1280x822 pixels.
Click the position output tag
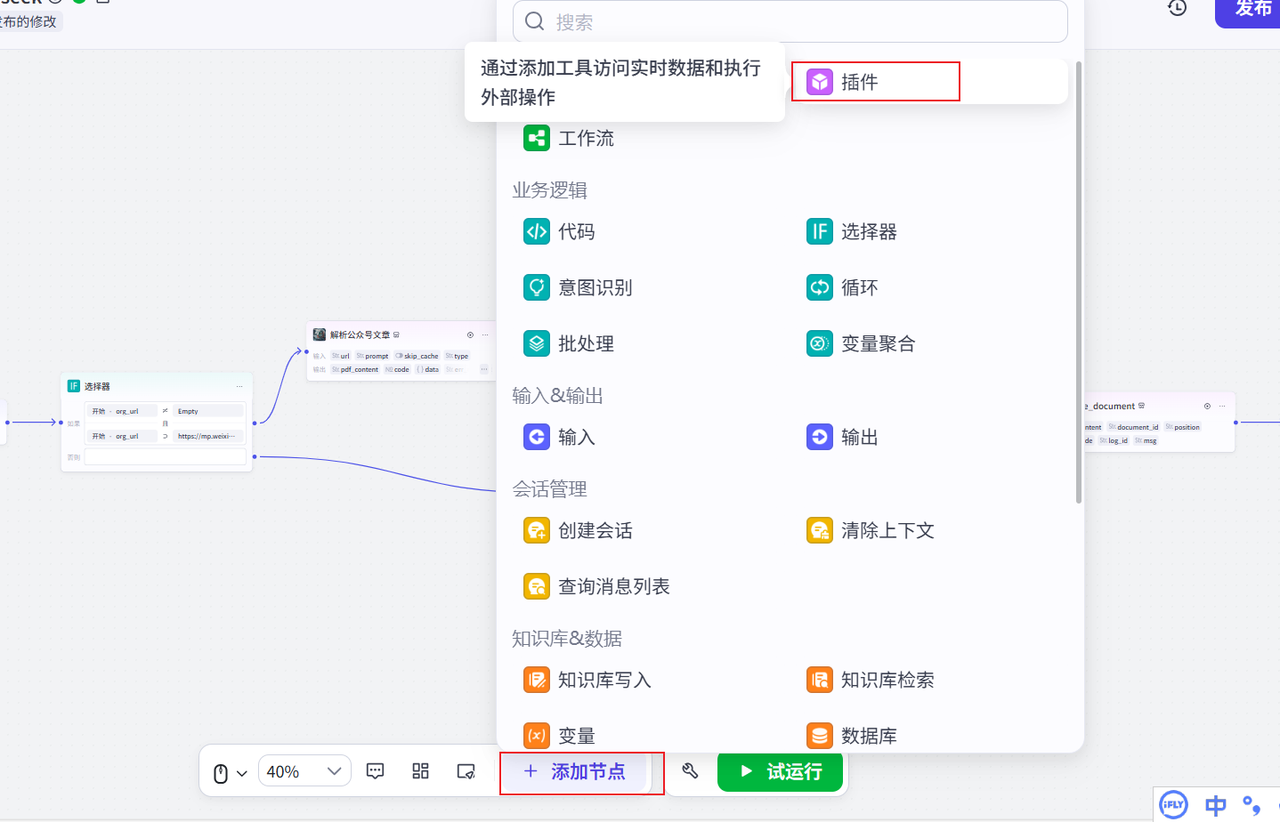1182,427
